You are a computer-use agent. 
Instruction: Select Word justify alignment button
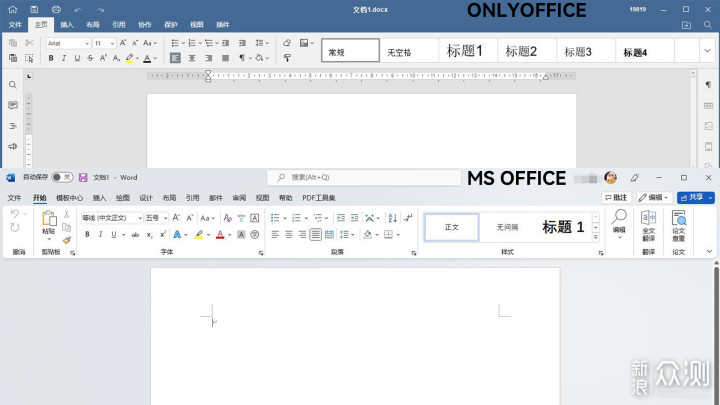coord(315,235)
